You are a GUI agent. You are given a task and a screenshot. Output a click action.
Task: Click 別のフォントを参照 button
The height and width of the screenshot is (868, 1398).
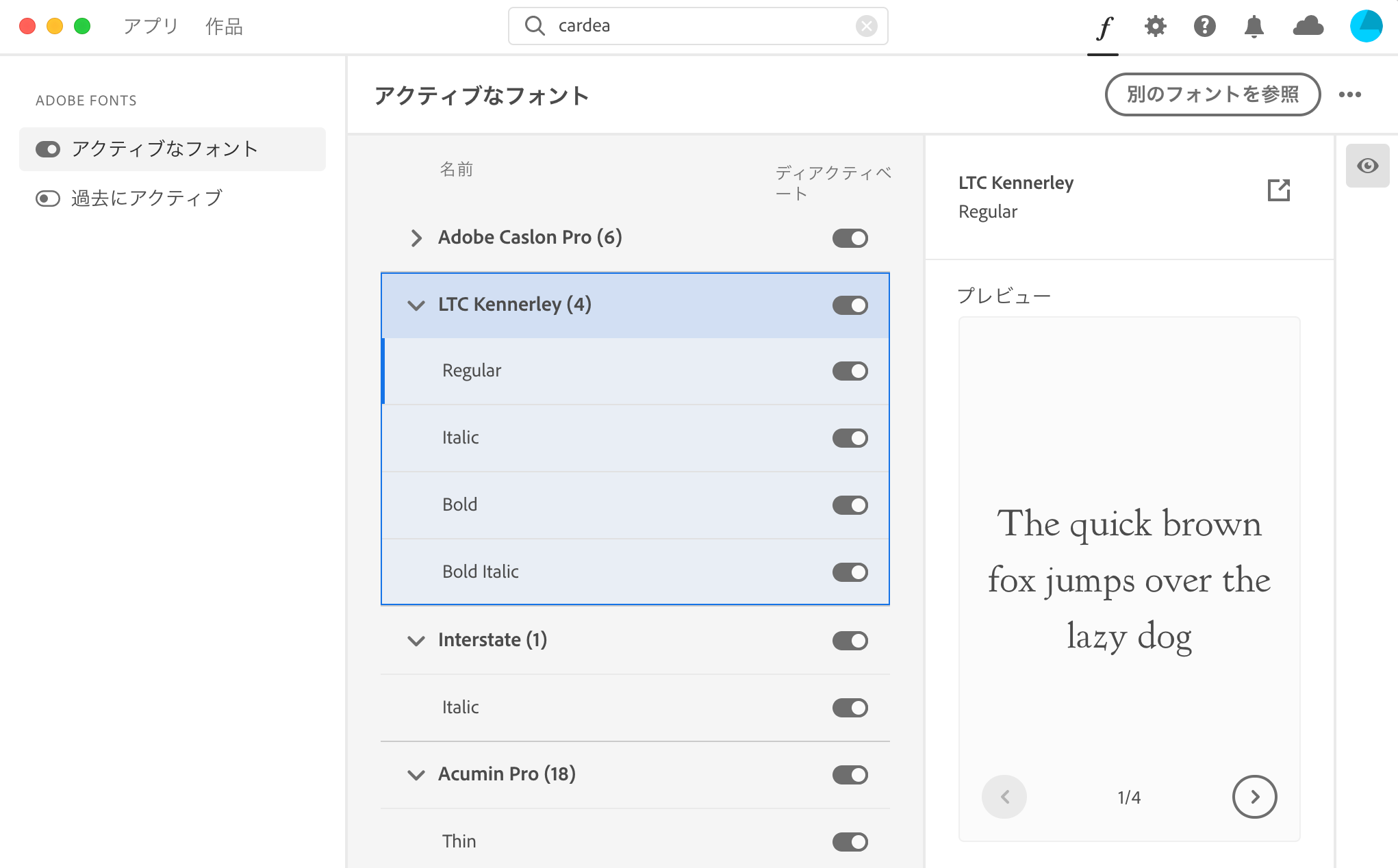(x=1212, y=94)
